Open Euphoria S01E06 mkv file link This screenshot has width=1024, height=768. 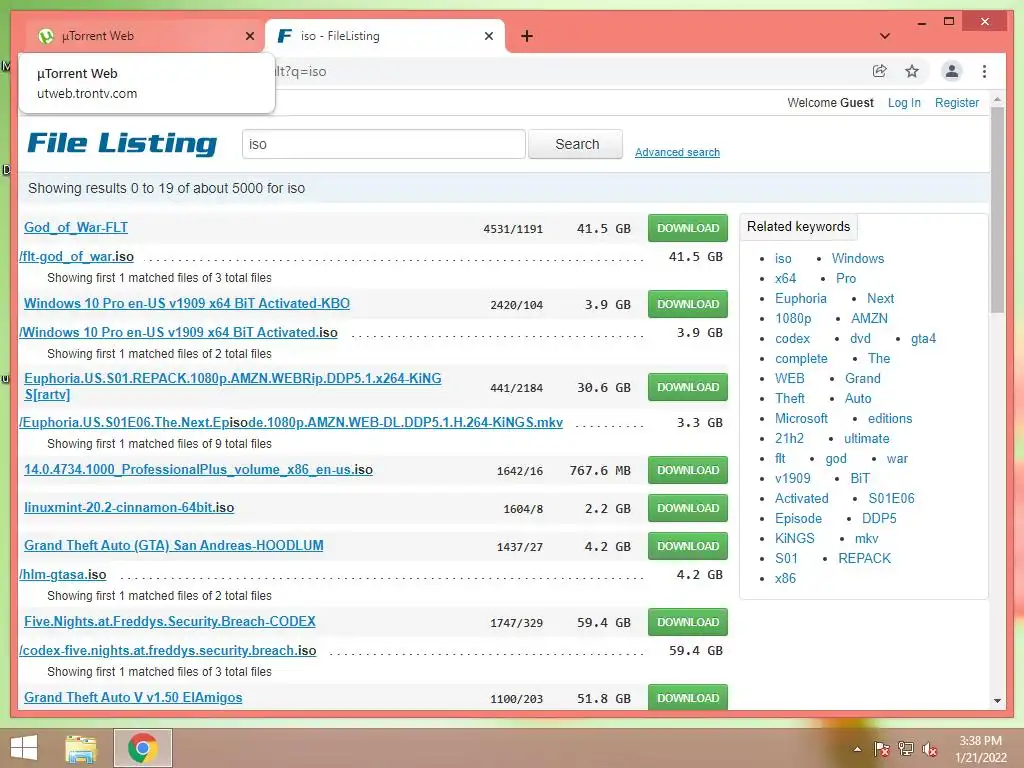[291, 423]
